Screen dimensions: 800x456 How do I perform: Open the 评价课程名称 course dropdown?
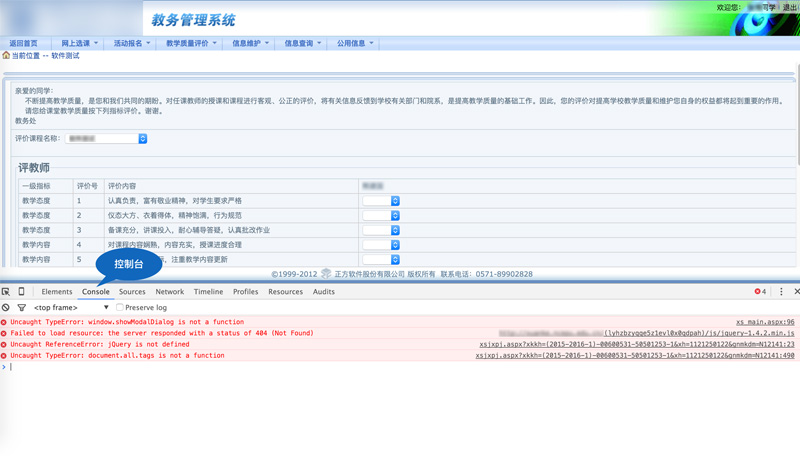point(106,138)
